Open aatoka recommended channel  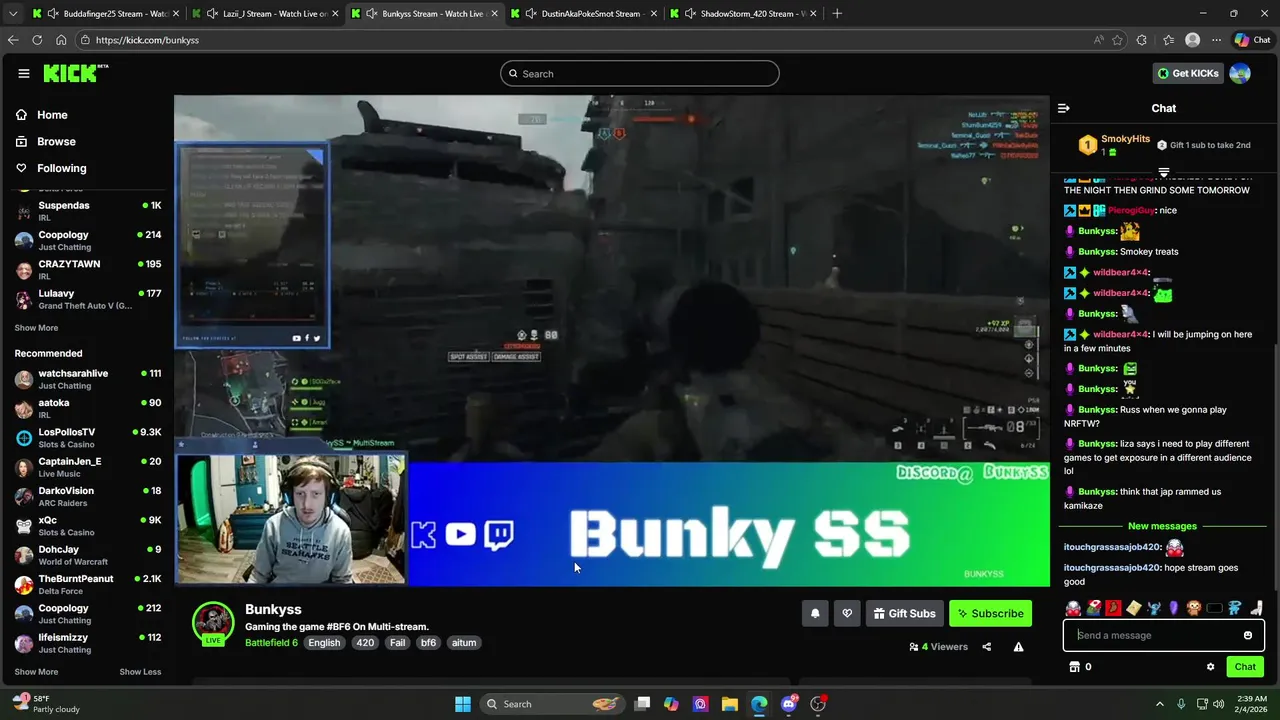click(x=87, y=408)
